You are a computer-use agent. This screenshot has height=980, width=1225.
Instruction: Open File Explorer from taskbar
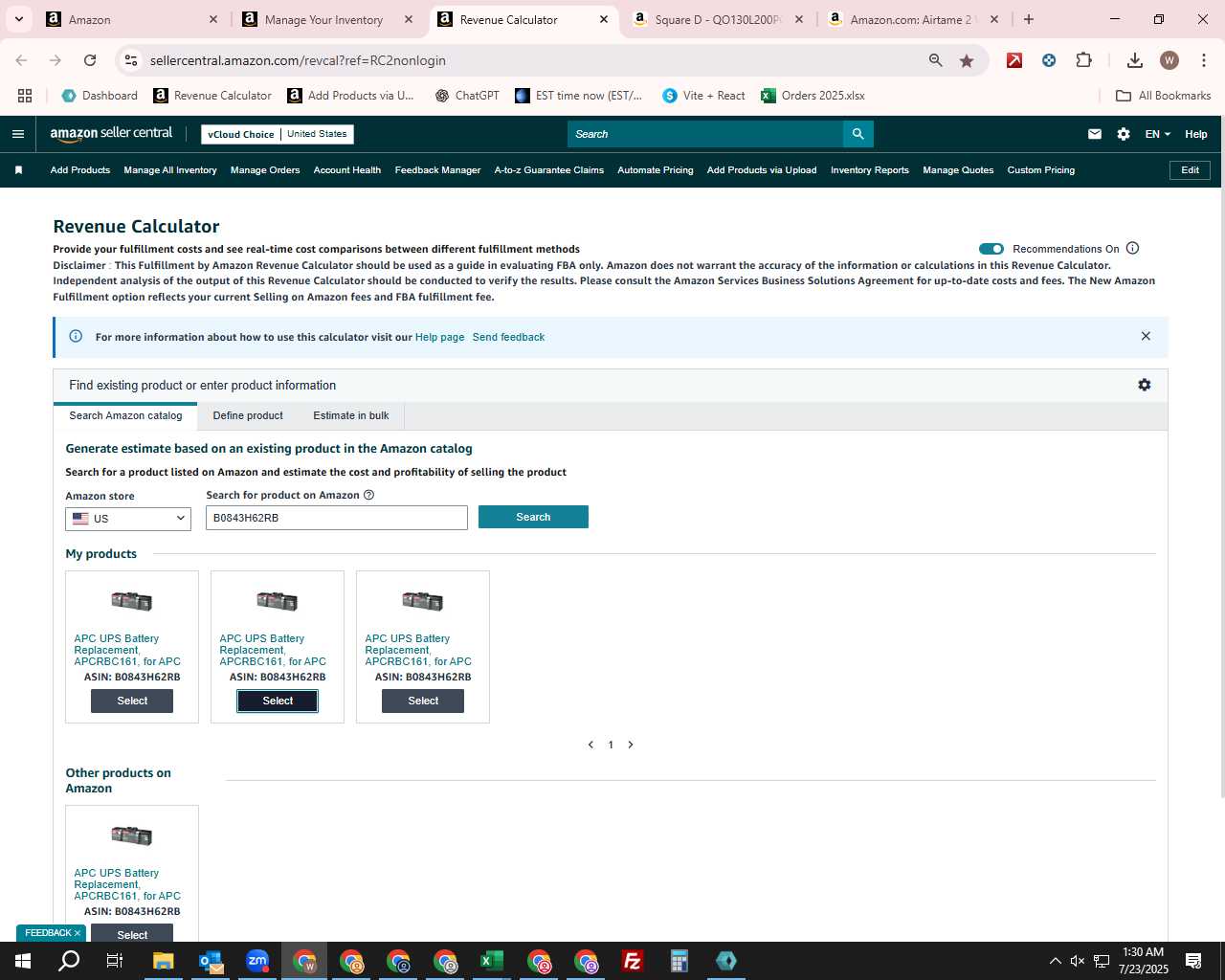click(163, 961)
